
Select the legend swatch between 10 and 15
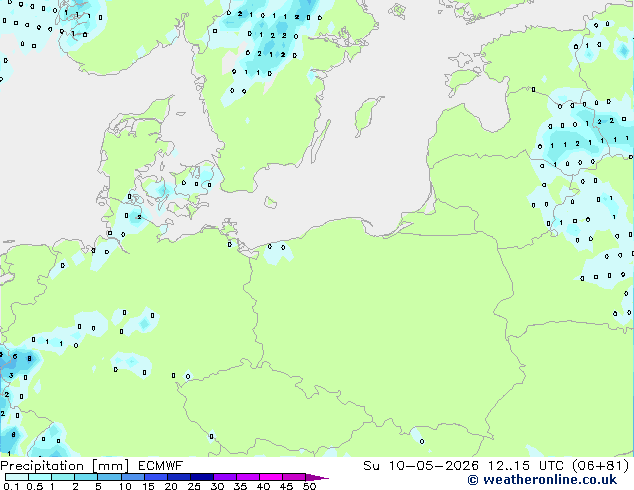pyautogui.click(x=132, y=477)
